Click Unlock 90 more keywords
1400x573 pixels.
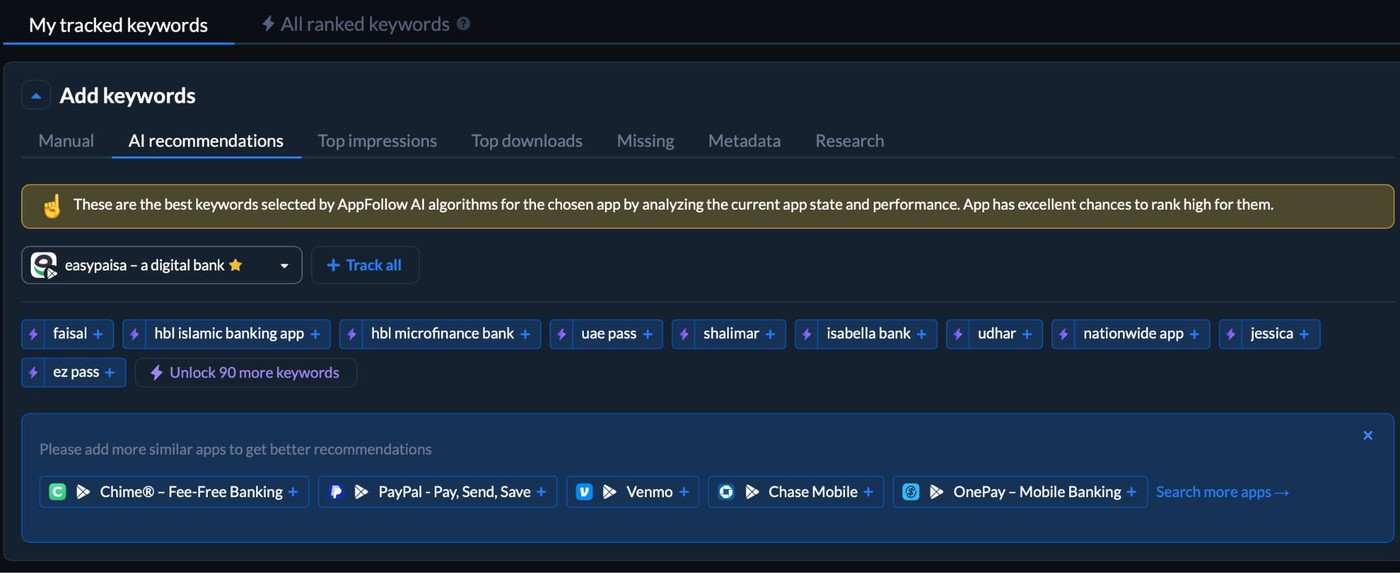click(246, 373)
